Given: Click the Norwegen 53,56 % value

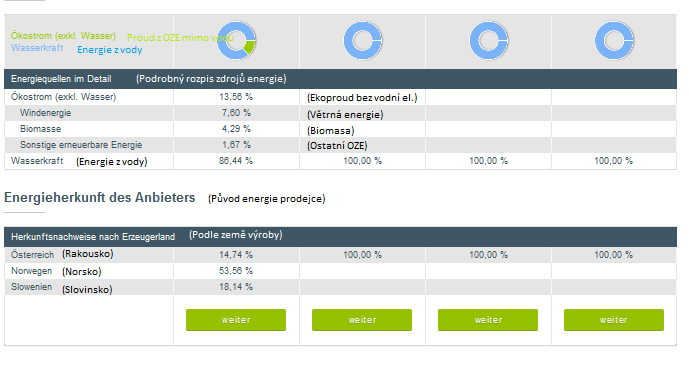Looking at the screenshot, I should 236,271.
